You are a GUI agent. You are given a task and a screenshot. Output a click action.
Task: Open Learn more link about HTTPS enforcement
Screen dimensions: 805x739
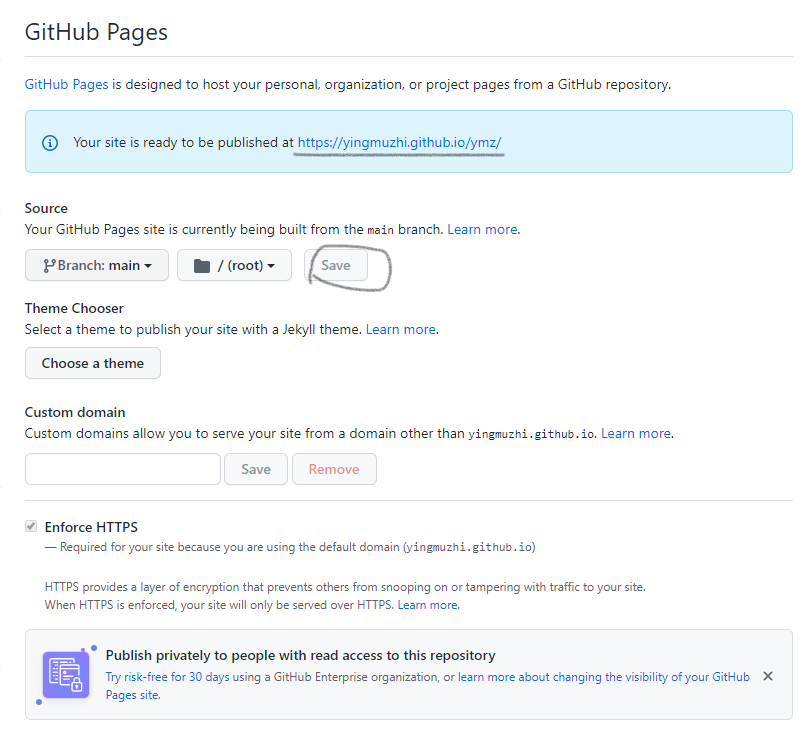coord(428,605)
